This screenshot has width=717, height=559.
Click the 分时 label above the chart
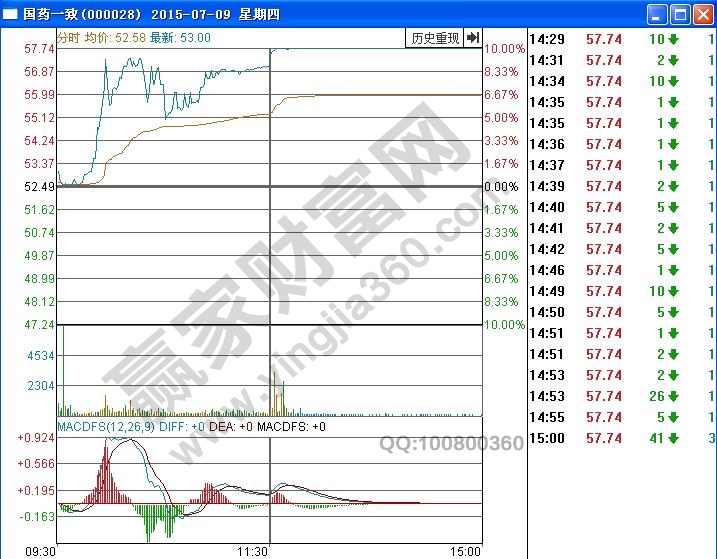[68, 37]
